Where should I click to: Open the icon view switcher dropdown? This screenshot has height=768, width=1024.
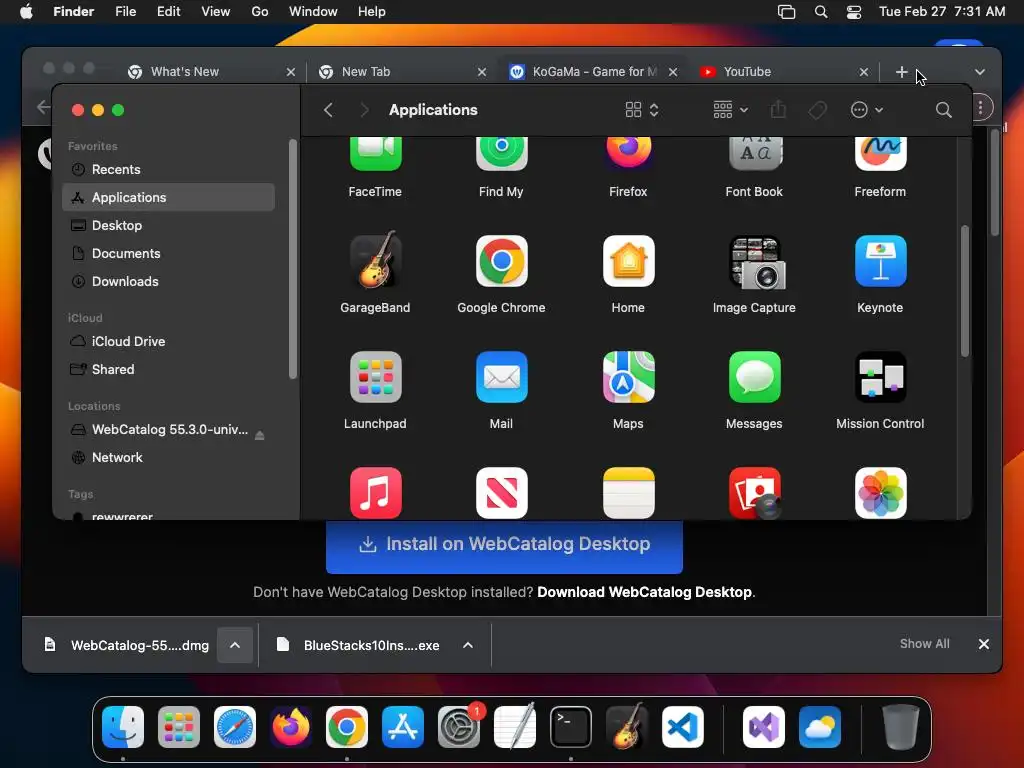click(x=642, y=110)
